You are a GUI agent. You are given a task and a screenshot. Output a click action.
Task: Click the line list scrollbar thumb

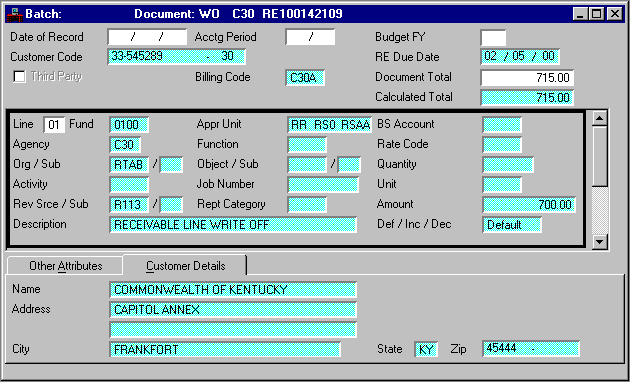point(600,156)
